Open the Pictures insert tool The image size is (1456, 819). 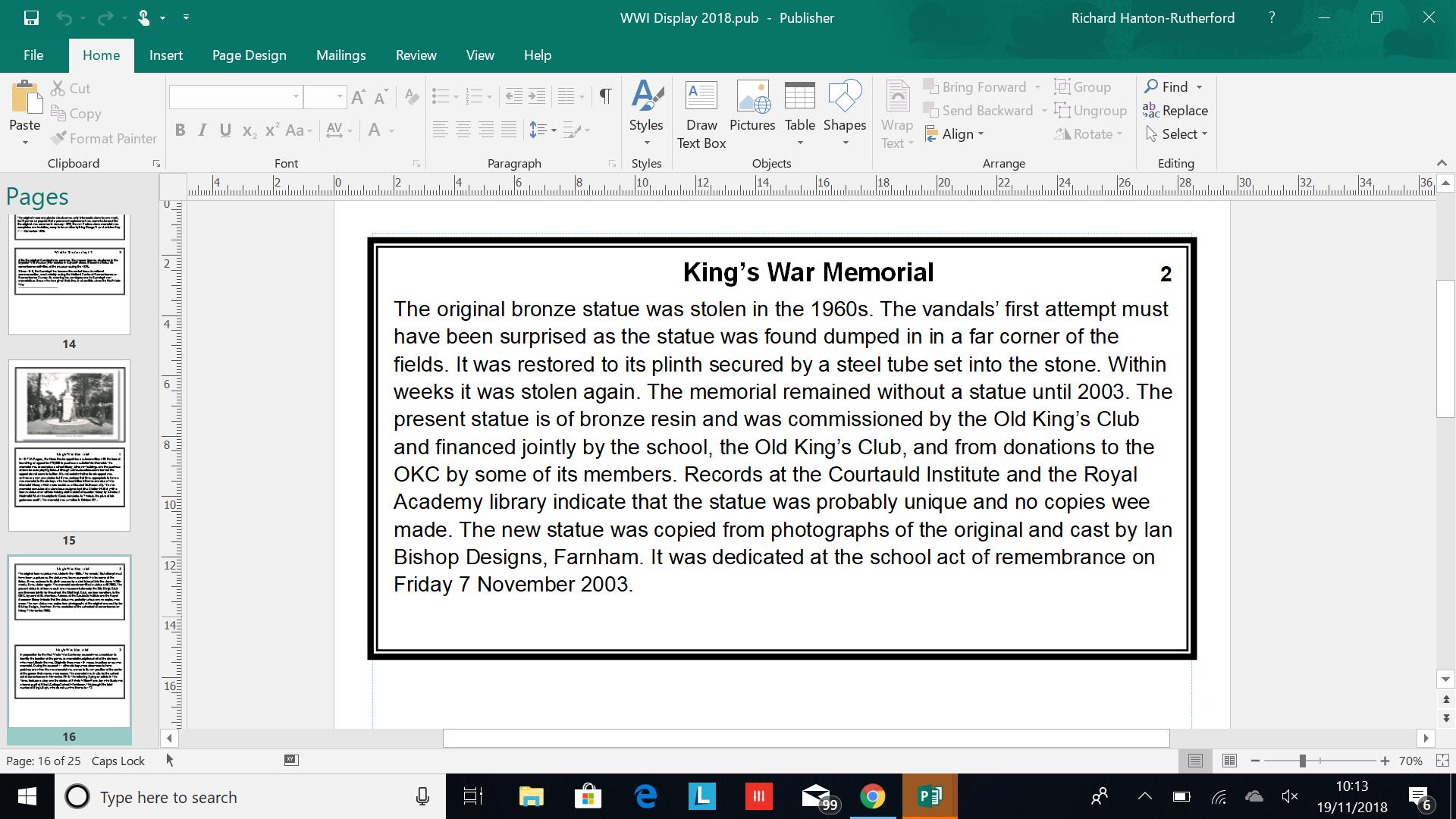[752, 97]
